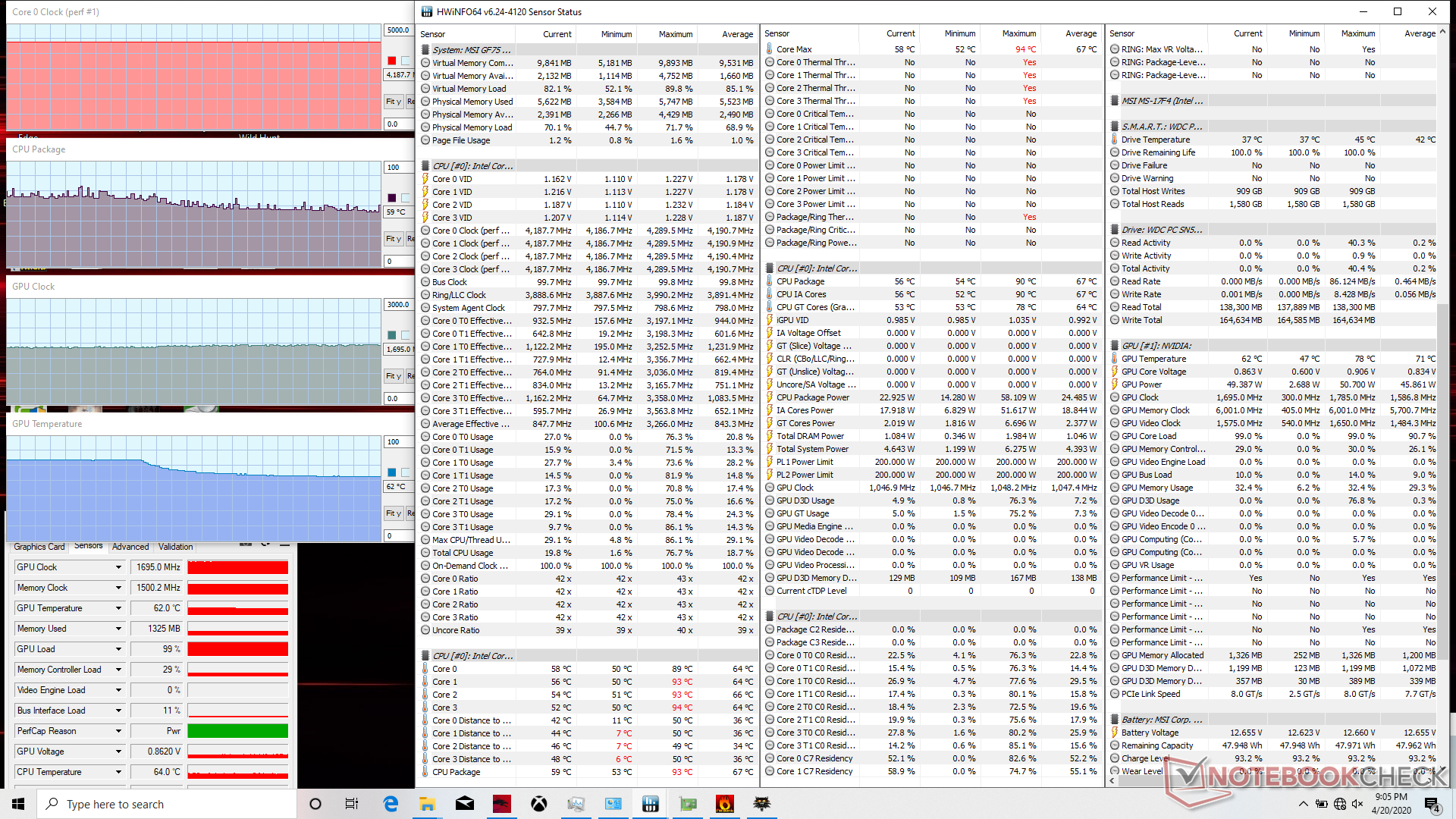Open Microsoft Edge from taskbar
This screenshot has width=1456, height=819.
(391, 804)
